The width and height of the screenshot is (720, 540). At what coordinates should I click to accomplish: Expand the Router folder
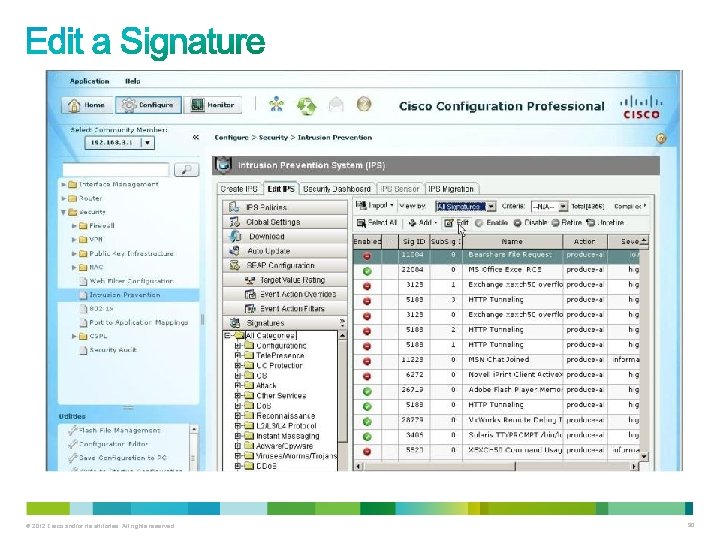[63, 198]
